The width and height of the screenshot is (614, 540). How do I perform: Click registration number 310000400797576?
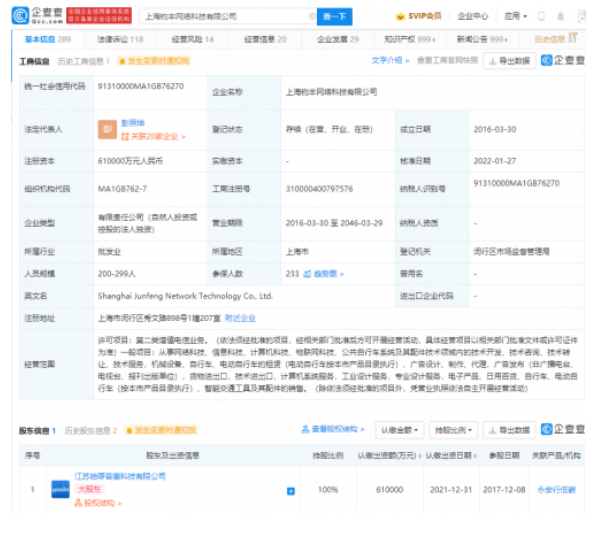click(319, 189)
